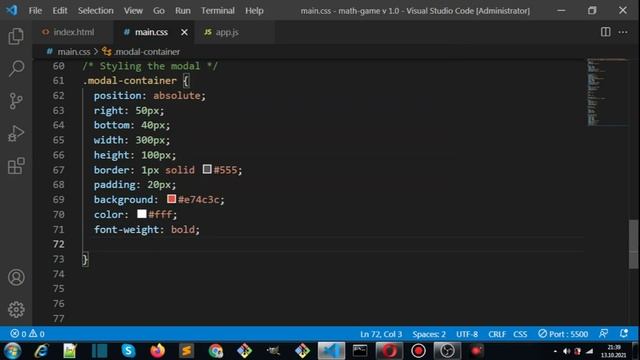Open OBS Studio from the taskbar

click(x=447, y=351)
